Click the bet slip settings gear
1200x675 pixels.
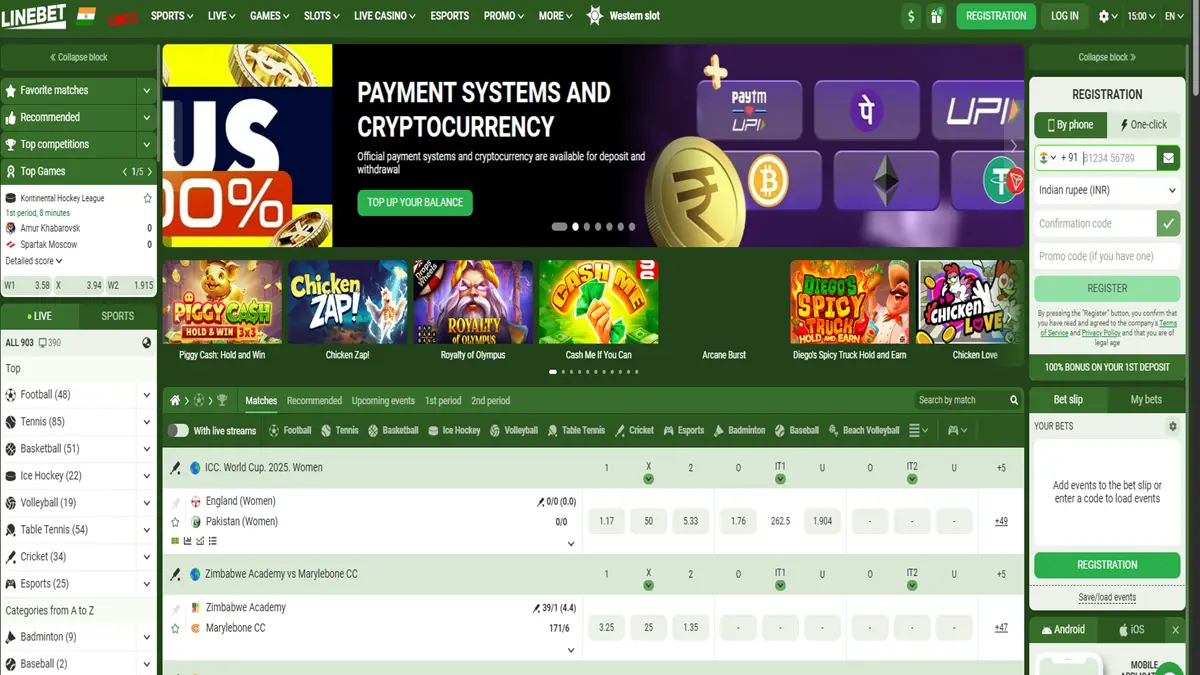point(1173,426)
